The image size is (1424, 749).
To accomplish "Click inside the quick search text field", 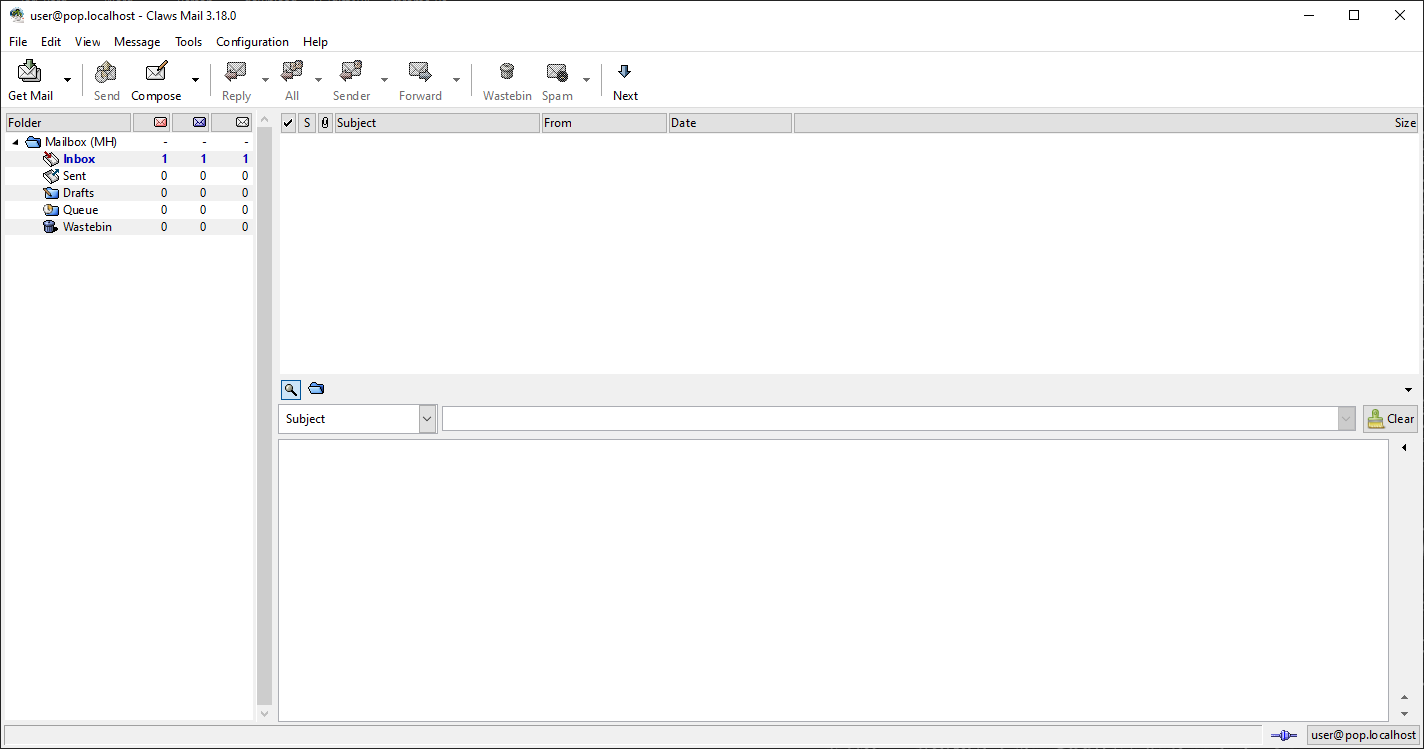I will tap(890, 418).
